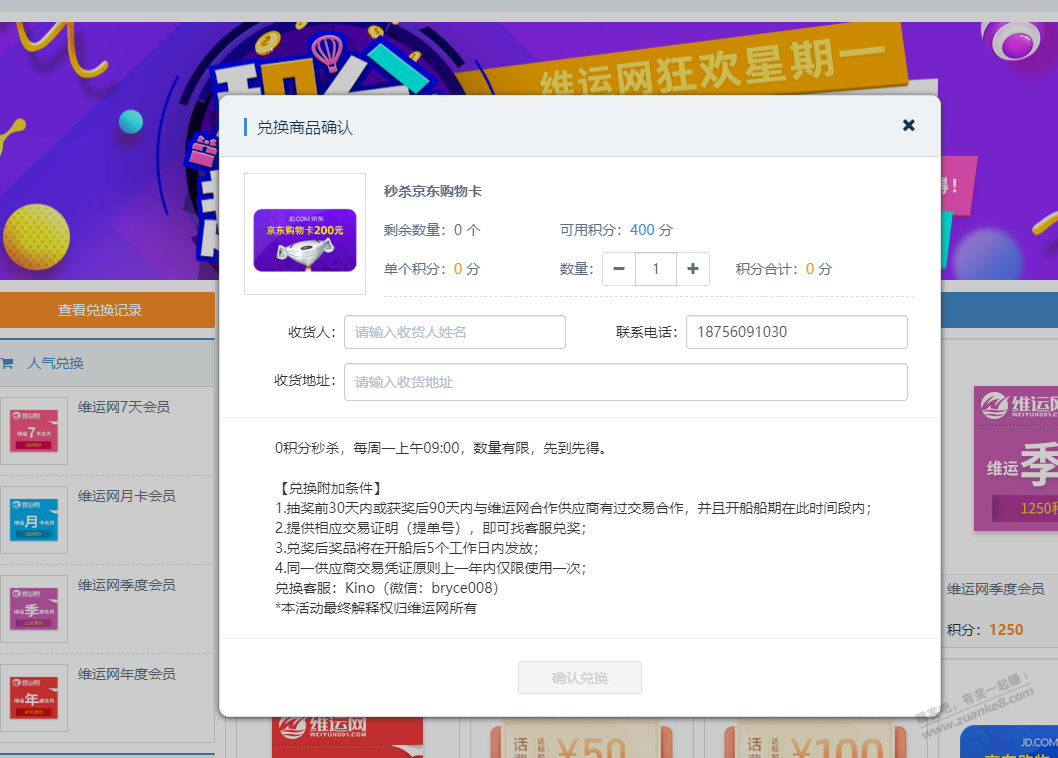The image size is (1058, 758).
Task: Click the 收货人 name input field
Action: tap(455, 332)
